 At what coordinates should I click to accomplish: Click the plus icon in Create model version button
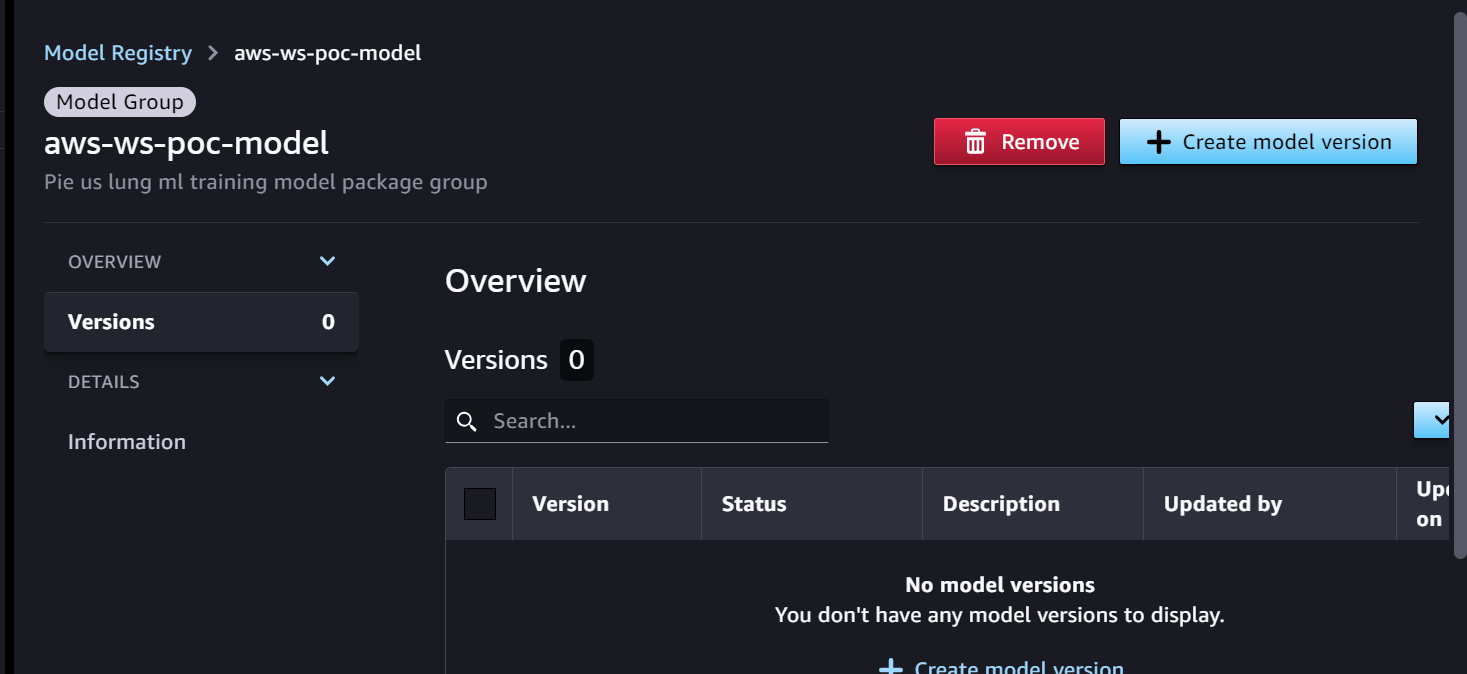[x=1158, y=141]
